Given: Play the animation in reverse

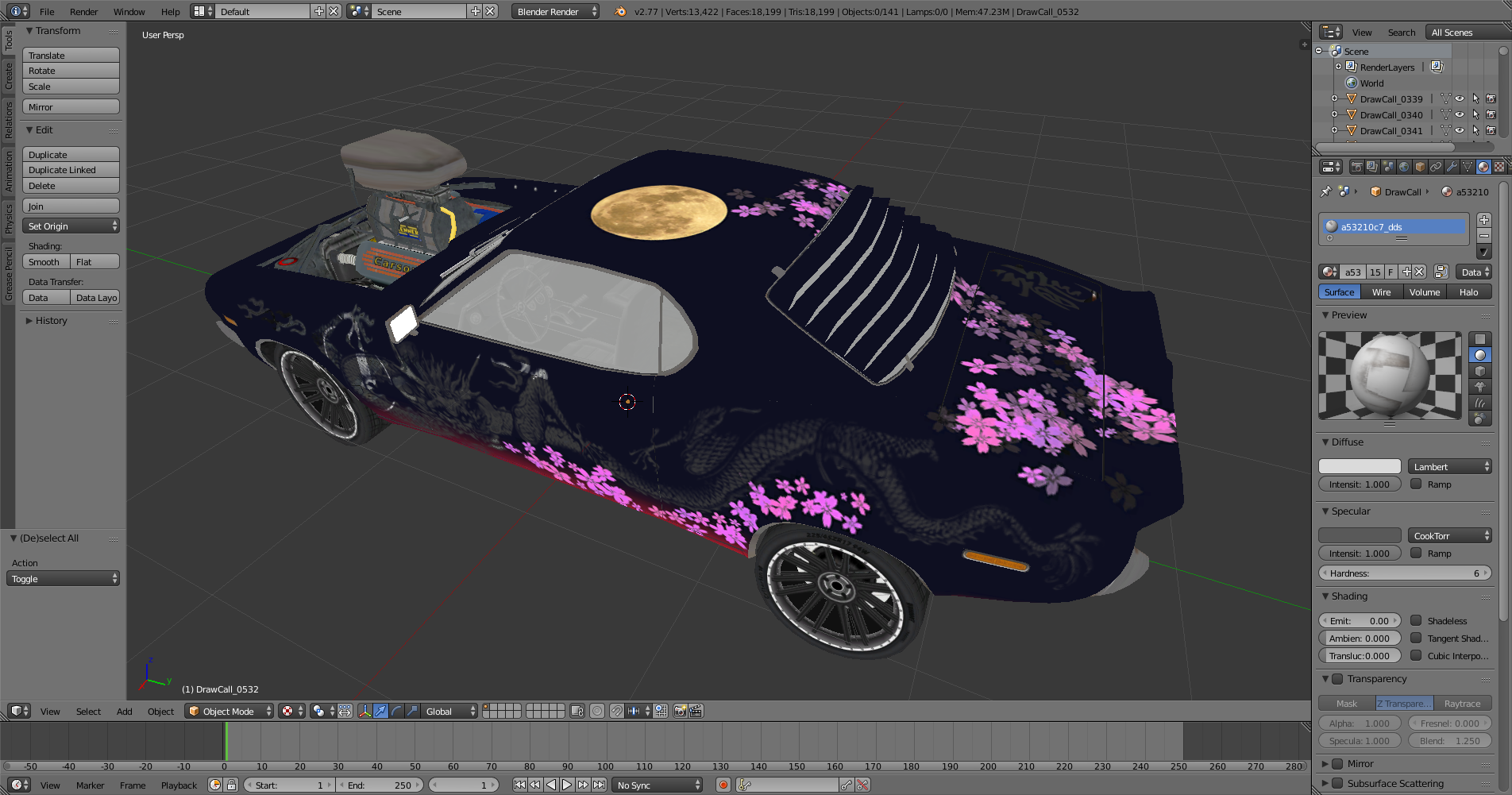Looking at the screenshot, I should point(551,785).
